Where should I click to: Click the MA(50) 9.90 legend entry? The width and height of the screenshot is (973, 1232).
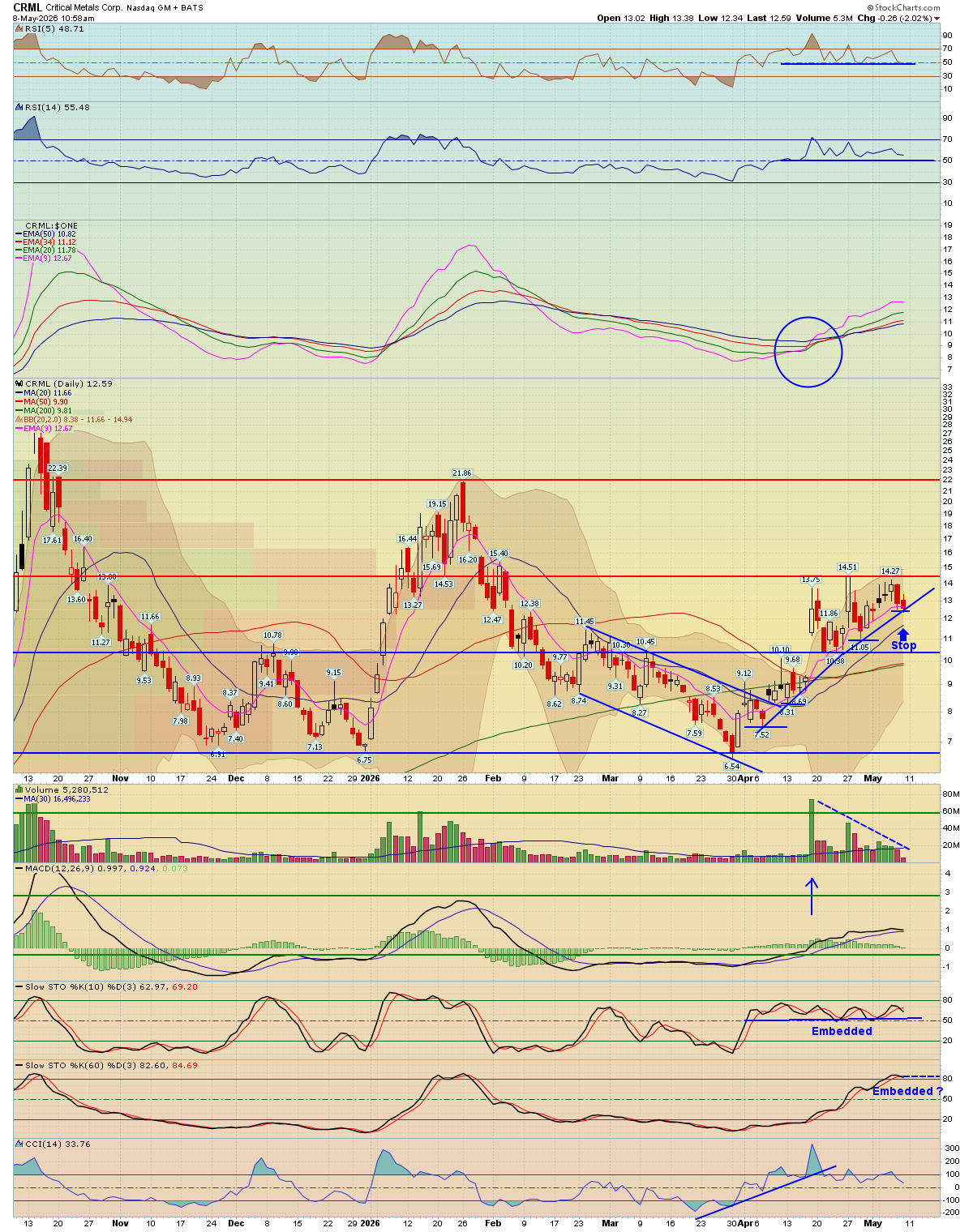pyautogui.click(x=45, y=402)
